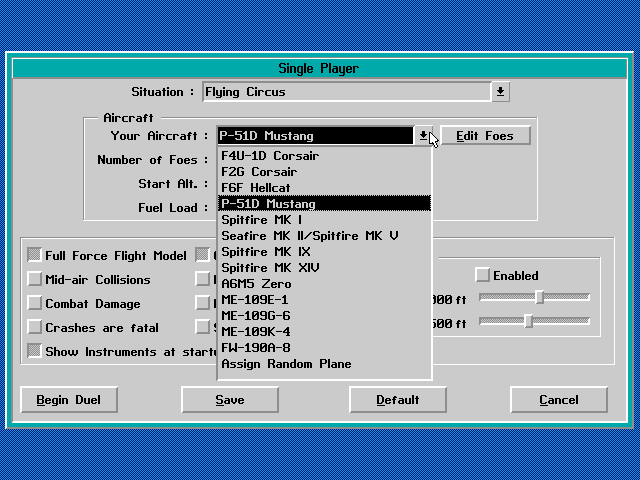Reset settings with Default button
The width and height of the screenshot is (640, 480).
click(398, 400)
